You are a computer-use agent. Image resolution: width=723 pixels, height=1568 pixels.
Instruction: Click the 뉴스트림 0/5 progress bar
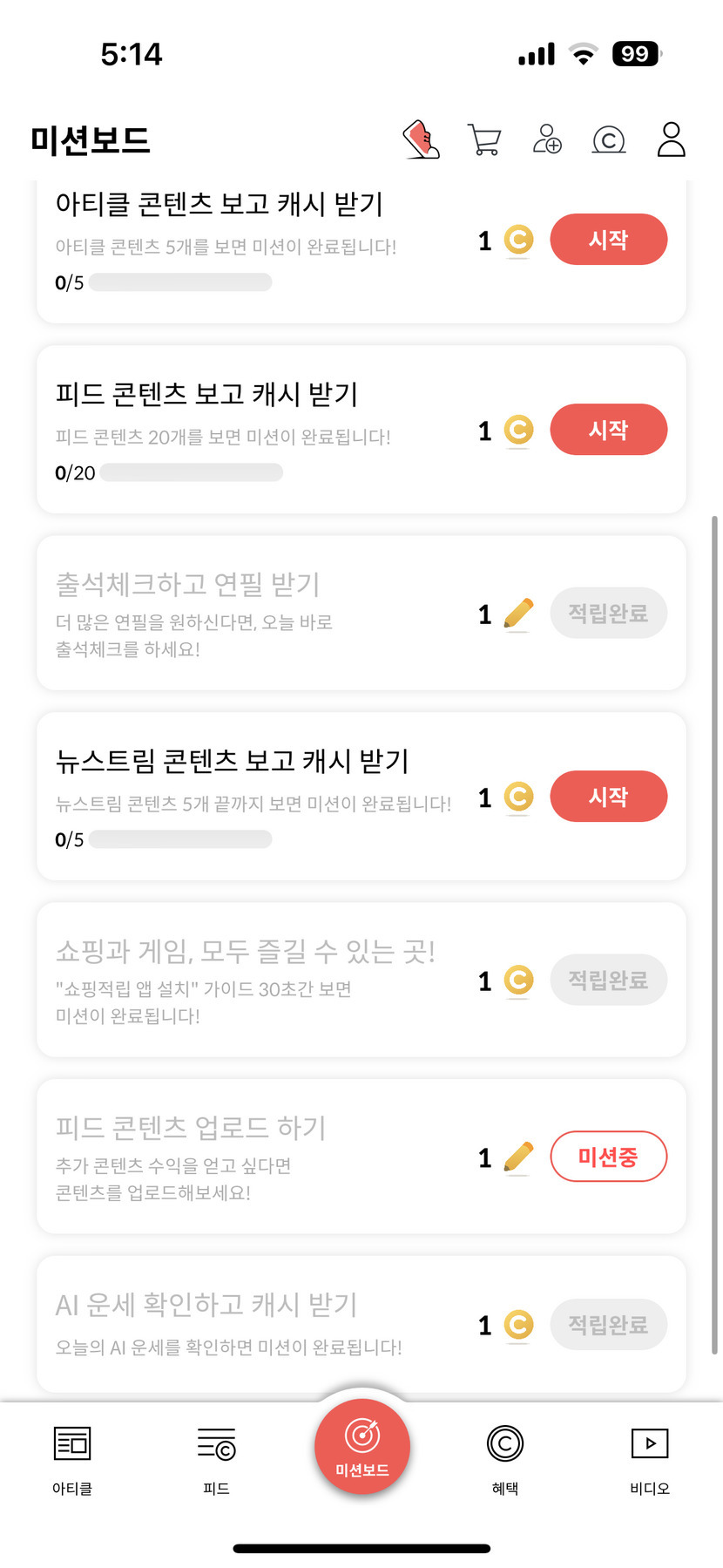[180, 839]
